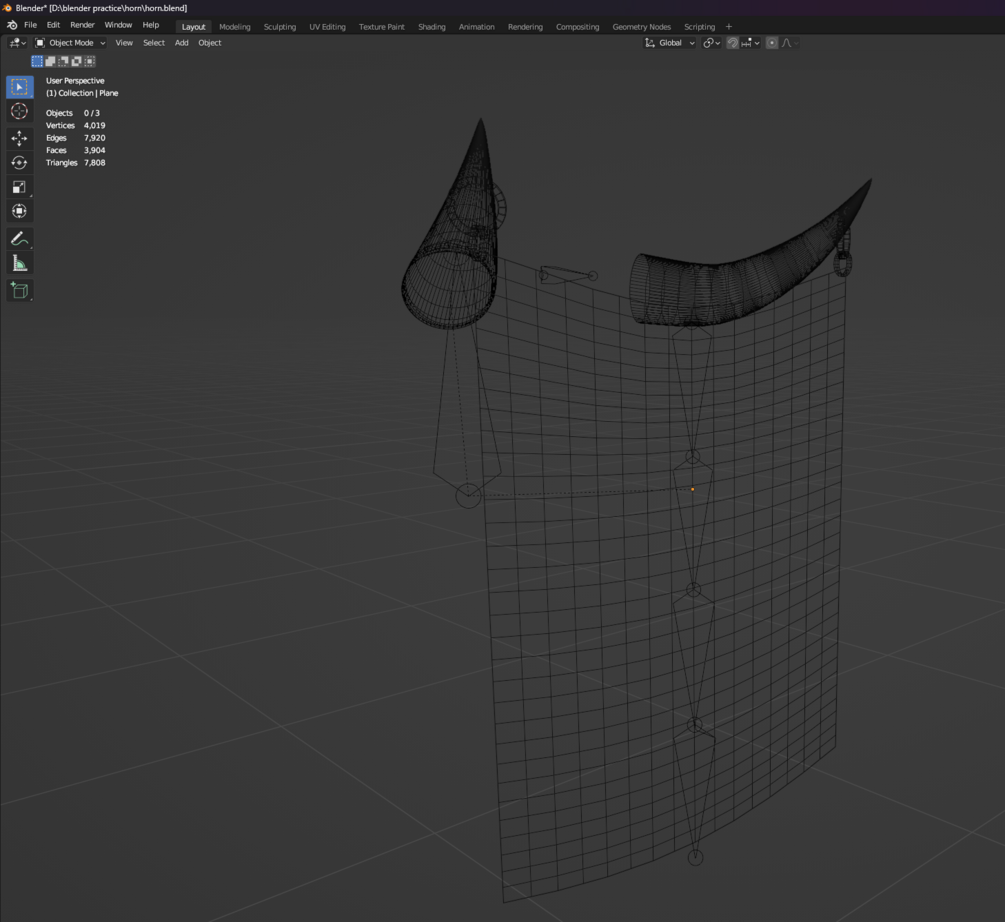Select the Annotate tool

pos(19,239)
